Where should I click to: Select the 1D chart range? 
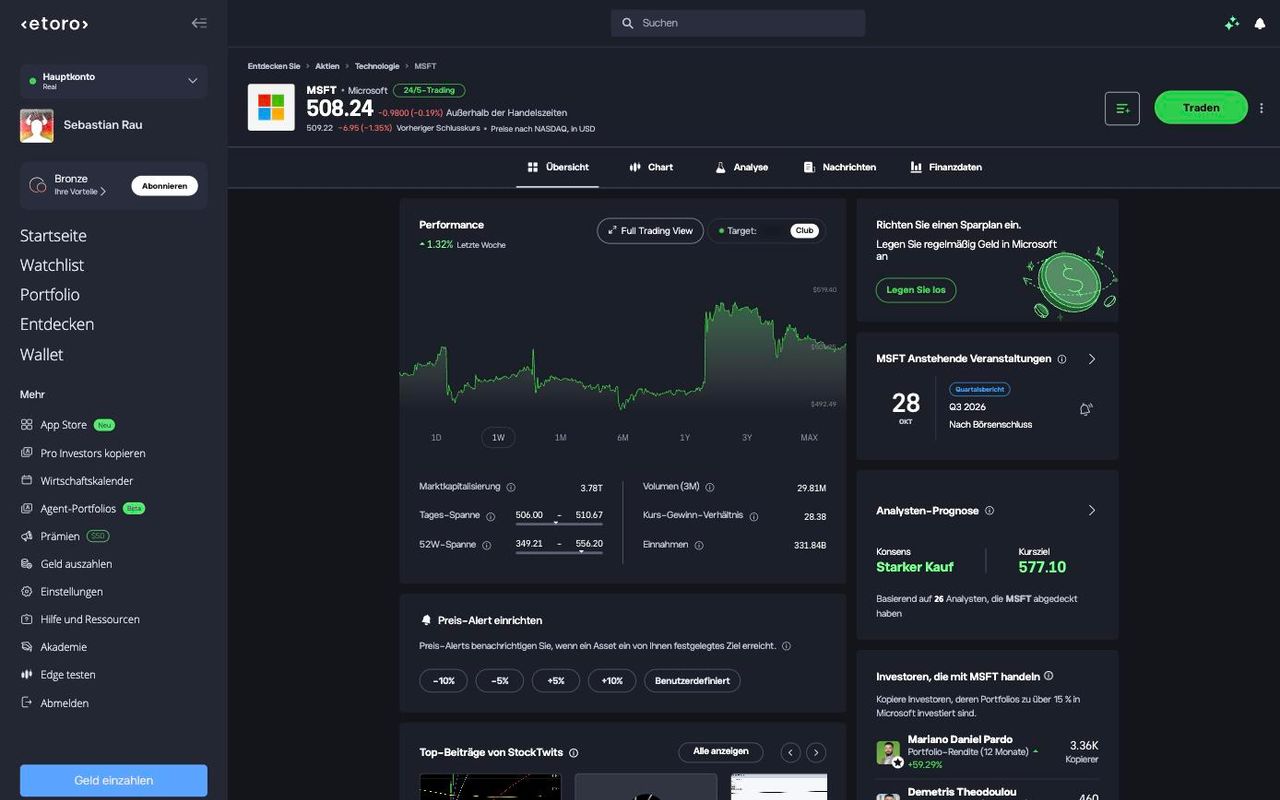(436, 438)
